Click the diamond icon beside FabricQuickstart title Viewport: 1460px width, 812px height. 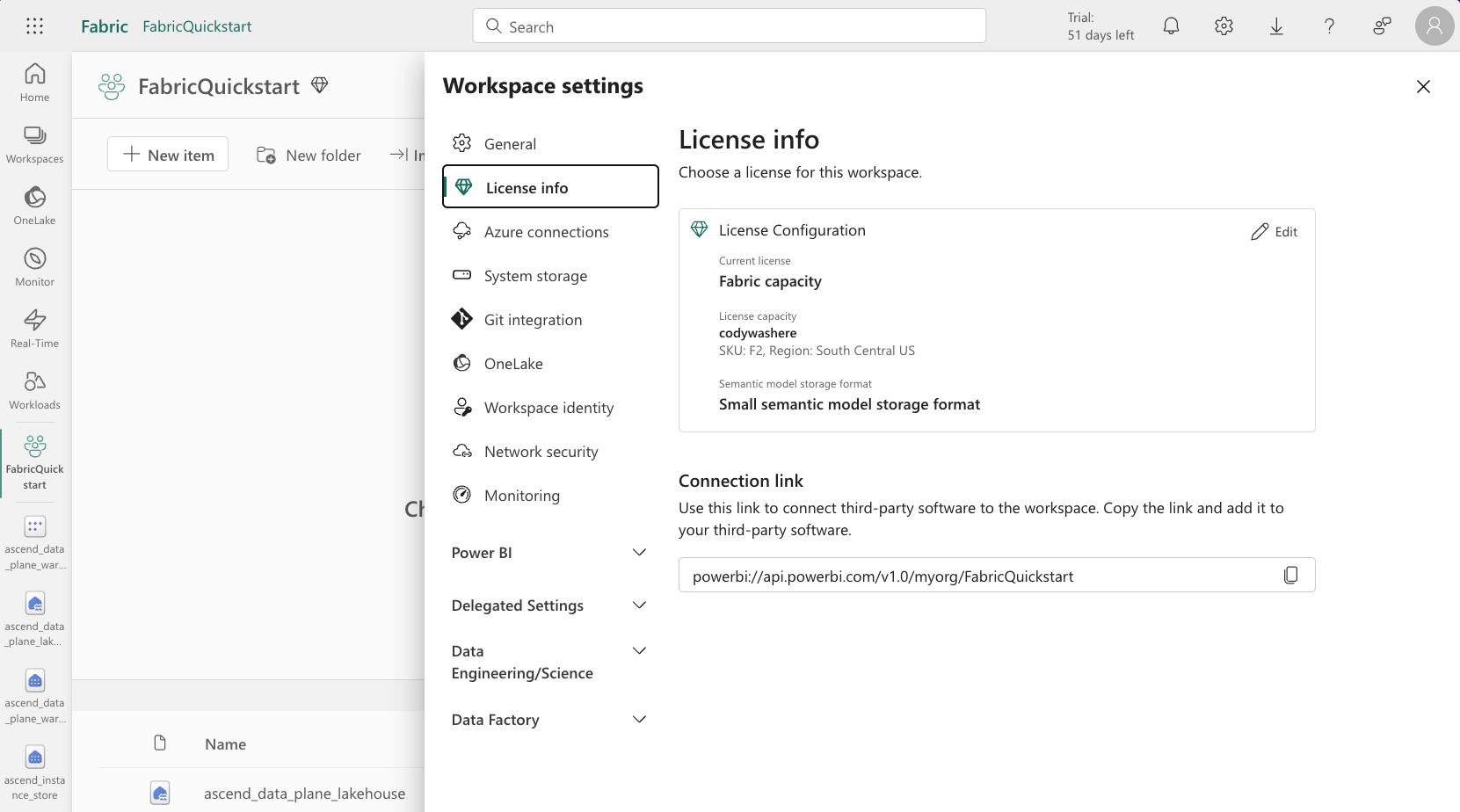320,85
